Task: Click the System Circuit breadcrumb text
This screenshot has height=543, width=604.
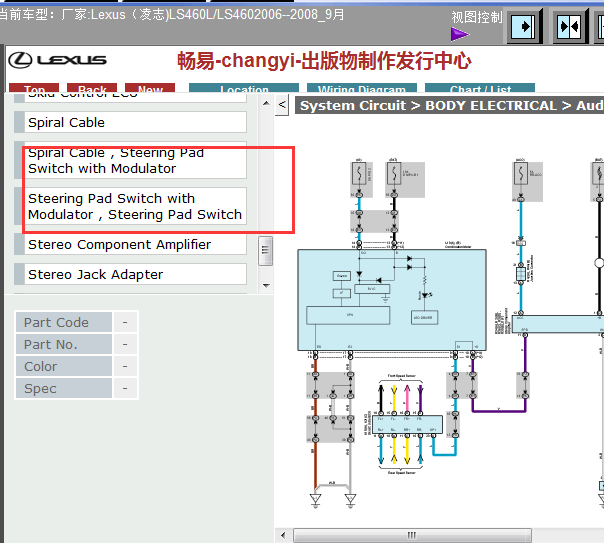Action: tap(352, 105)
